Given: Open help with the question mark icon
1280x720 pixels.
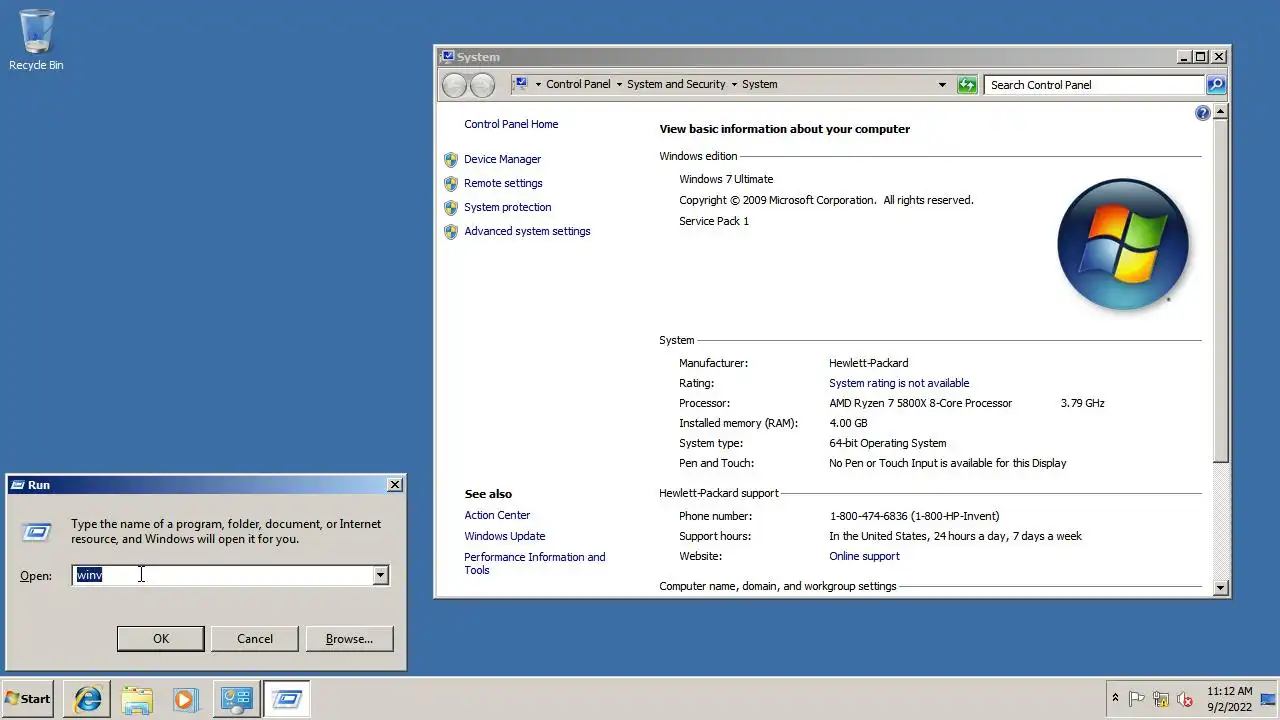Looking at the screenshot, I should (x=1203, y=113).
